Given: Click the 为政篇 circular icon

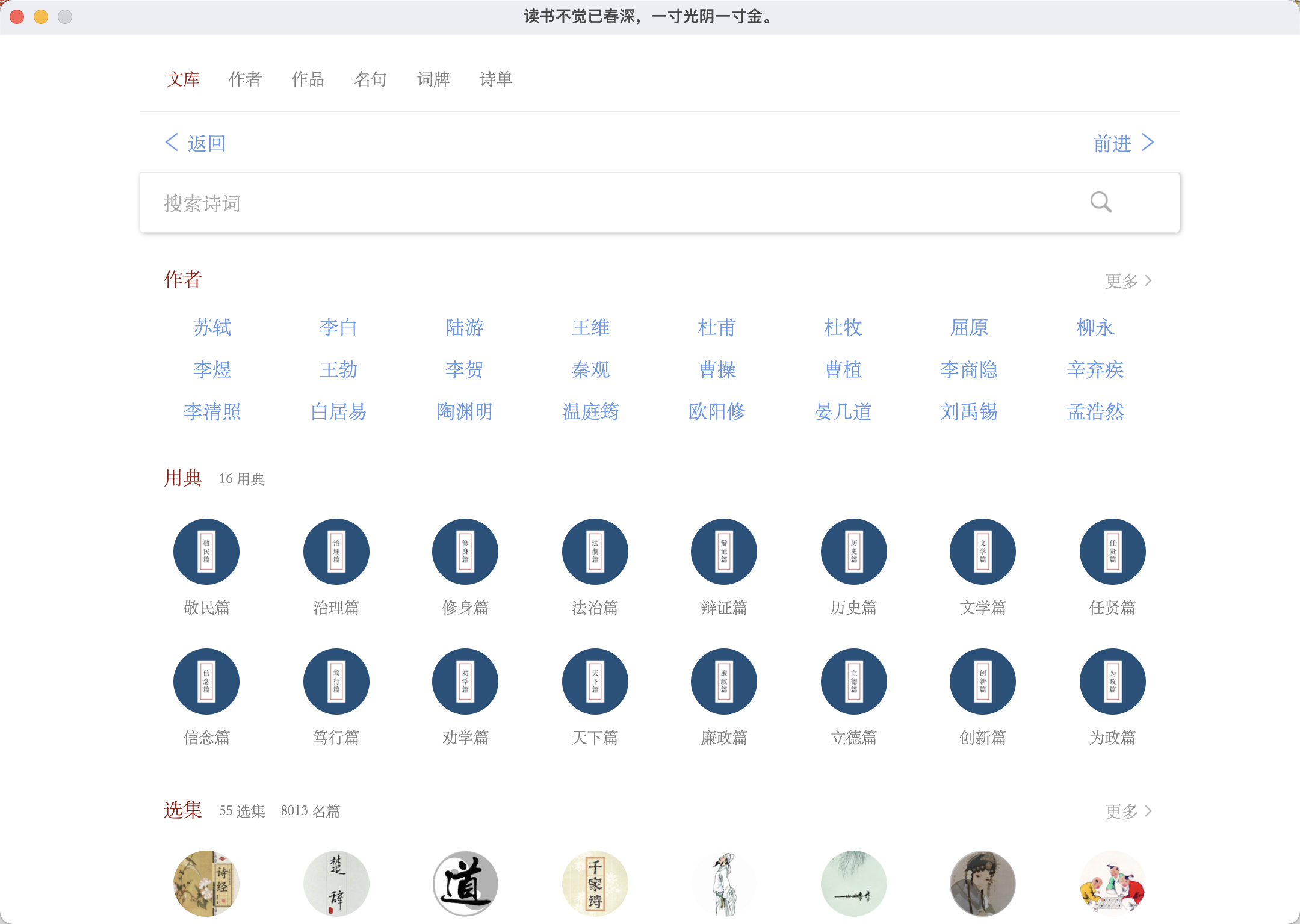Looking at the screenshot, I should point(1112,682).
